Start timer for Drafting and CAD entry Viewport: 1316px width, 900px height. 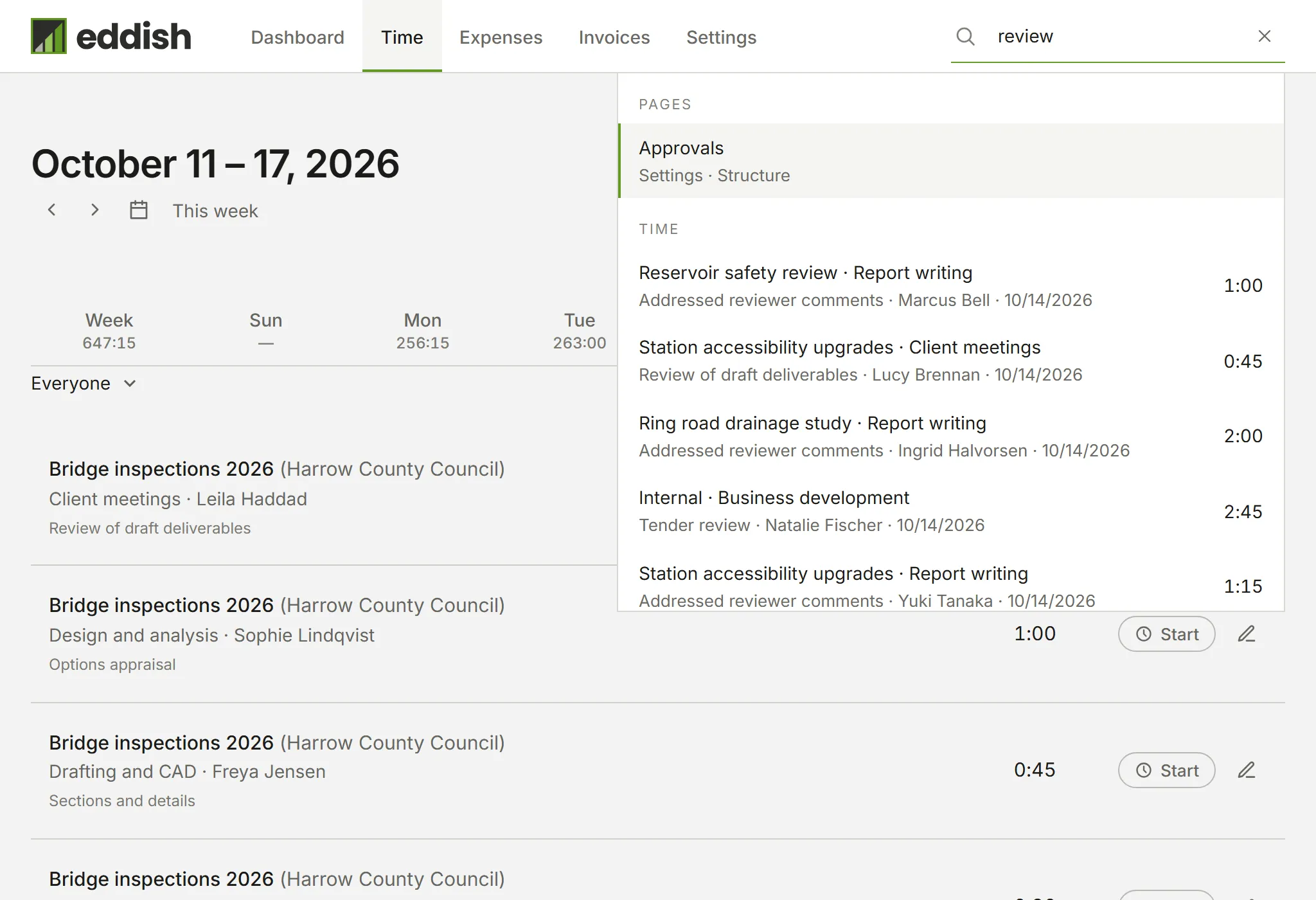tap(1166, 770)
